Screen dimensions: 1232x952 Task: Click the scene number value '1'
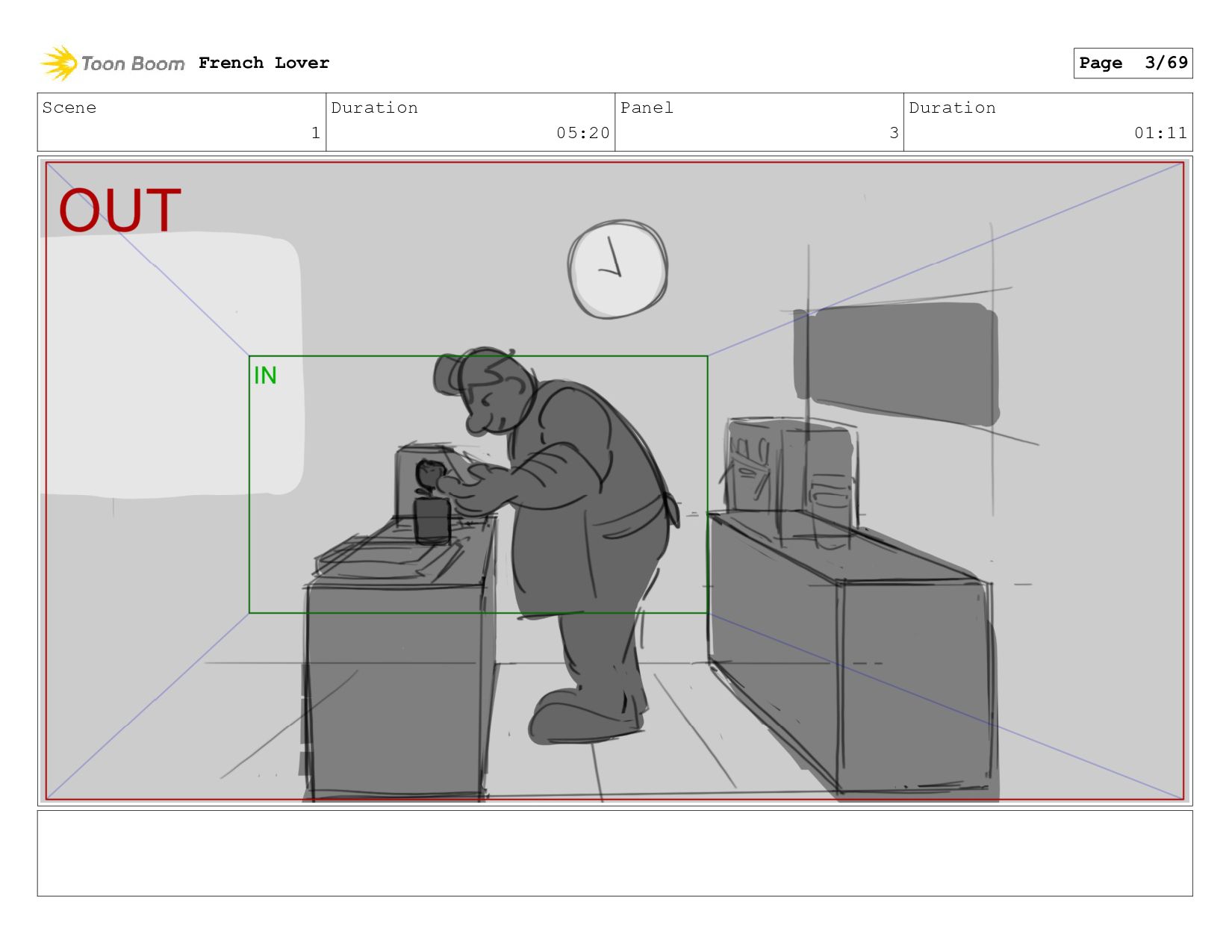pyautogui.click(x=316, y=133)
